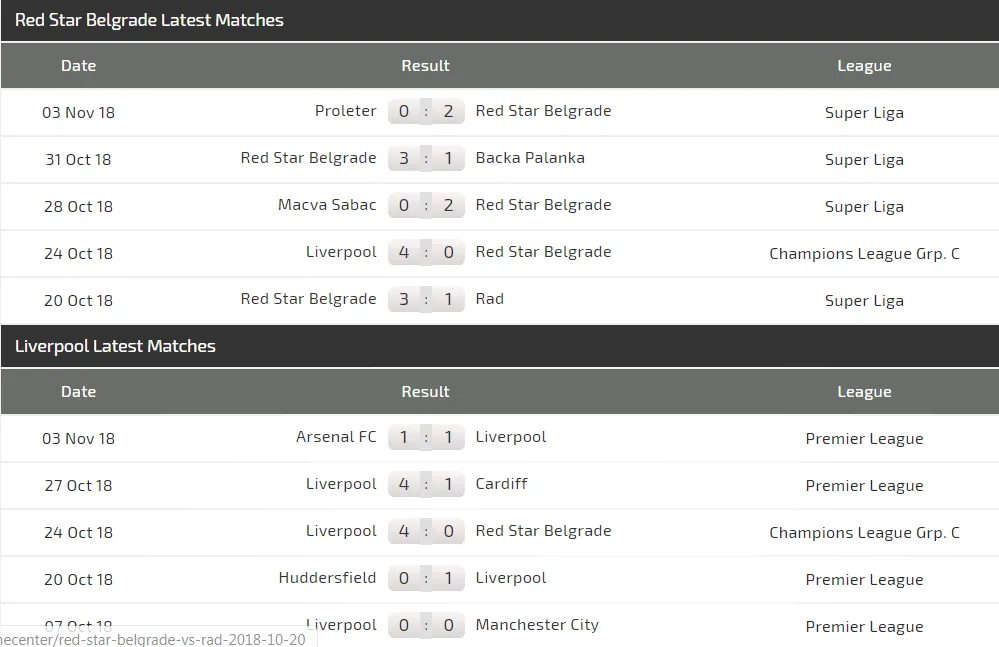
Task: Open the Liverpool 0:0 Manchester City score
Action: 426,626
